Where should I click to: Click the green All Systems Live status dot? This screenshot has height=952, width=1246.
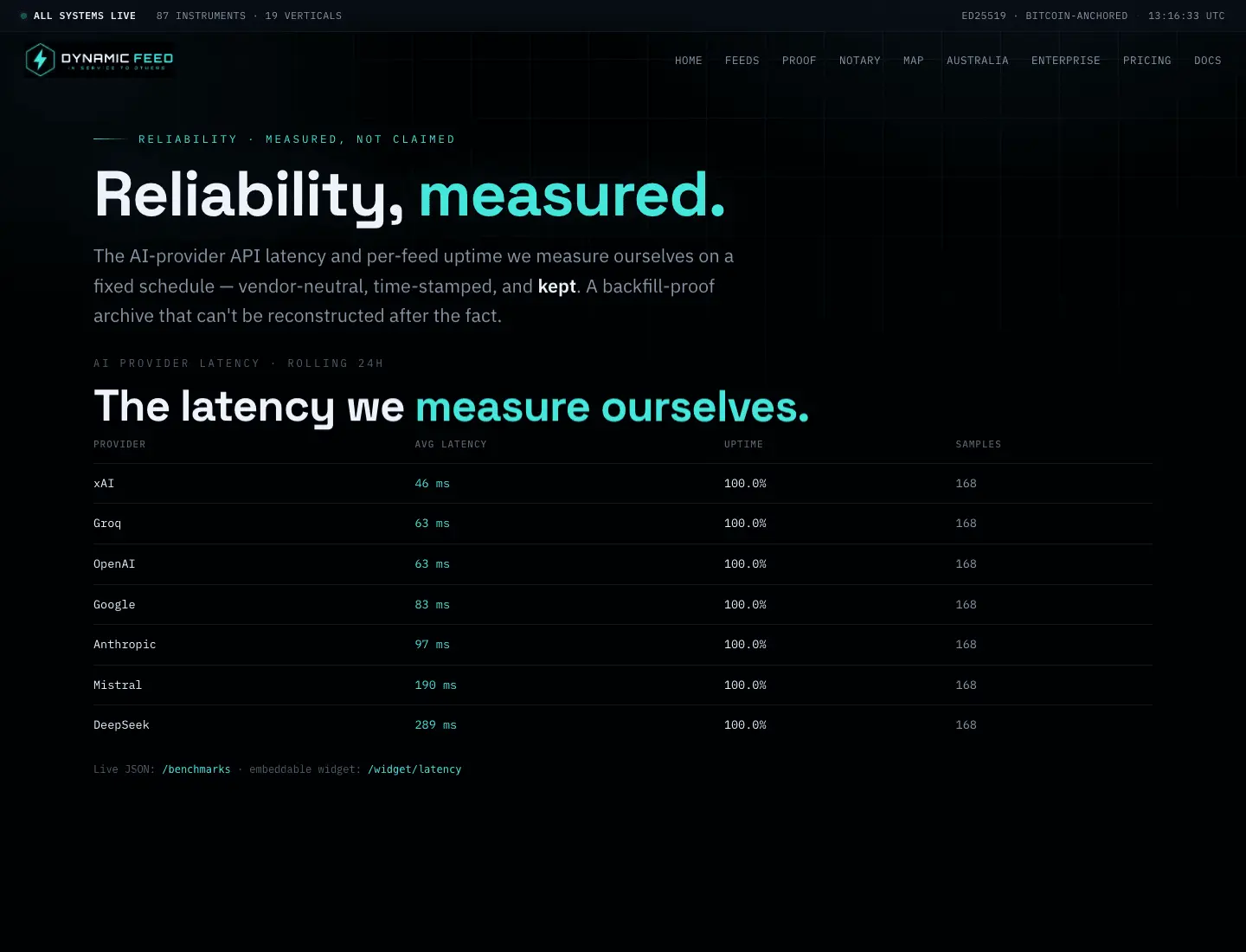(x=24, y=16)
